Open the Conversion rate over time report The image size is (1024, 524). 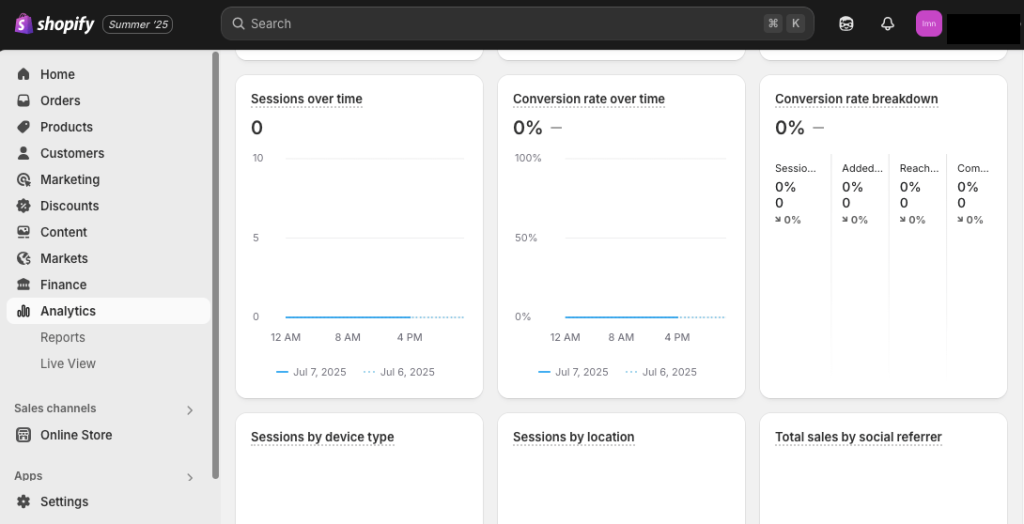coord(588,99)
